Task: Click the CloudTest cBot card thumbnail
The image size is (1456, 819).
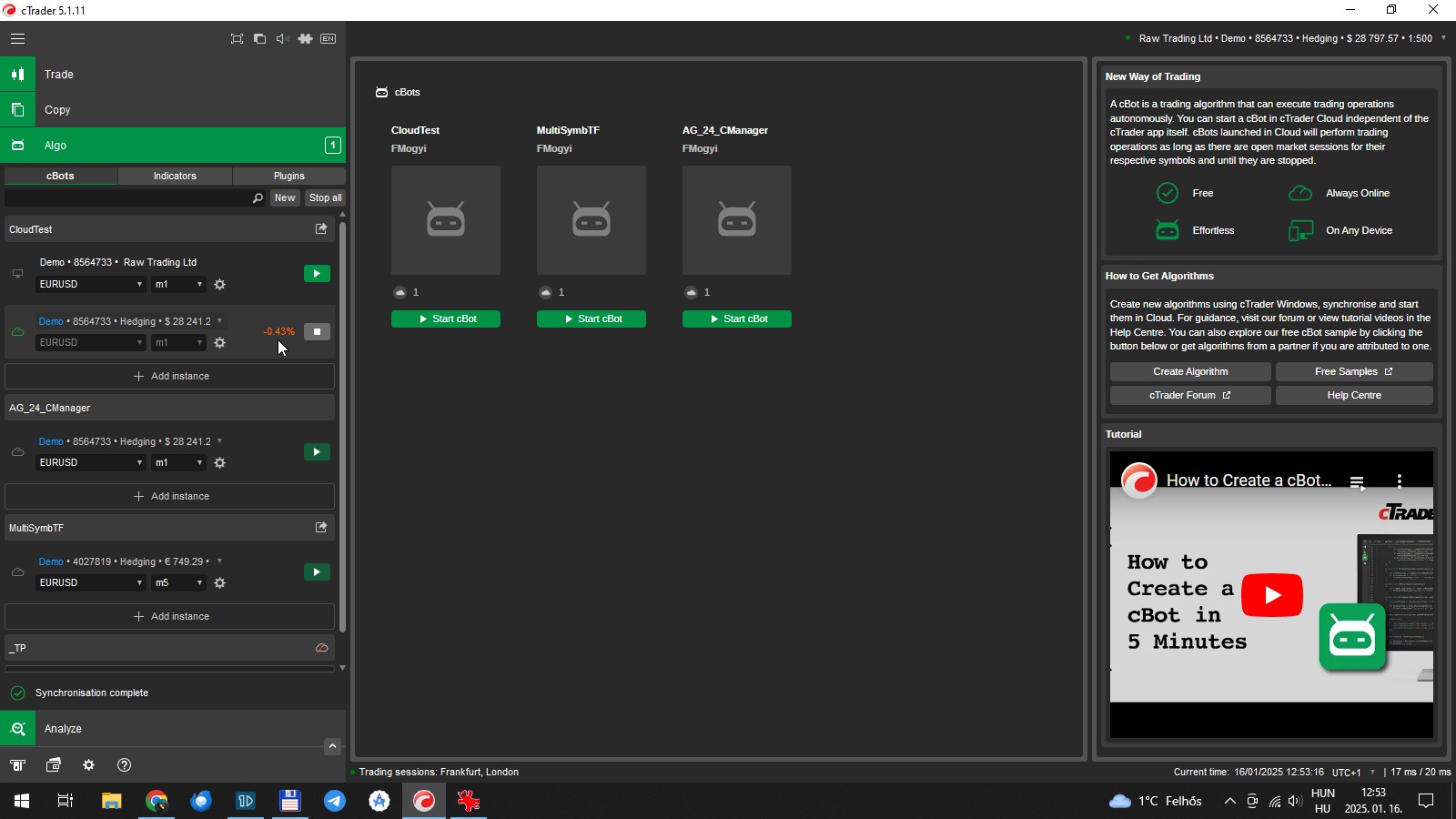Action: click(446, 220)
